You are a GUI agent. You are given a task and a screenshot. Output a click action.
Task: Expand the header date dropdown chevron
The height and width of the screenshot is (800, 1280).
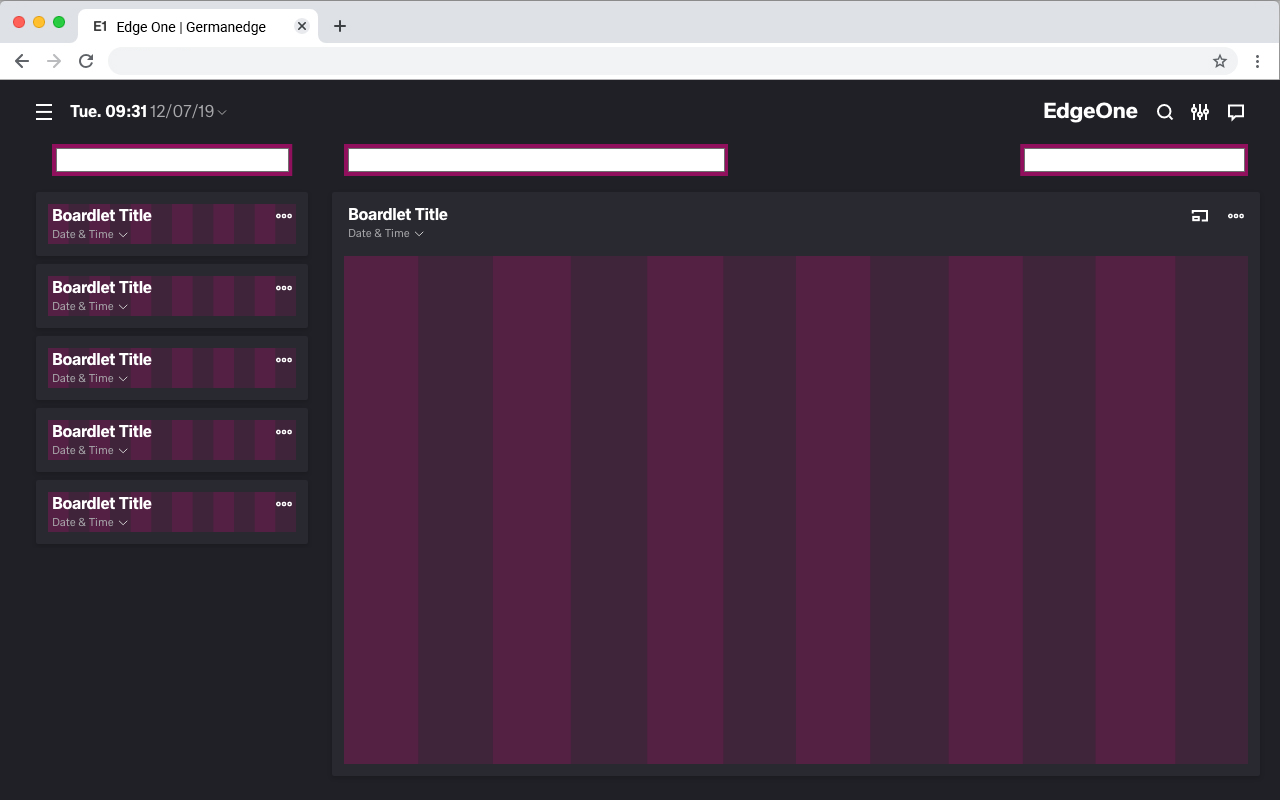tap(222, 112)
